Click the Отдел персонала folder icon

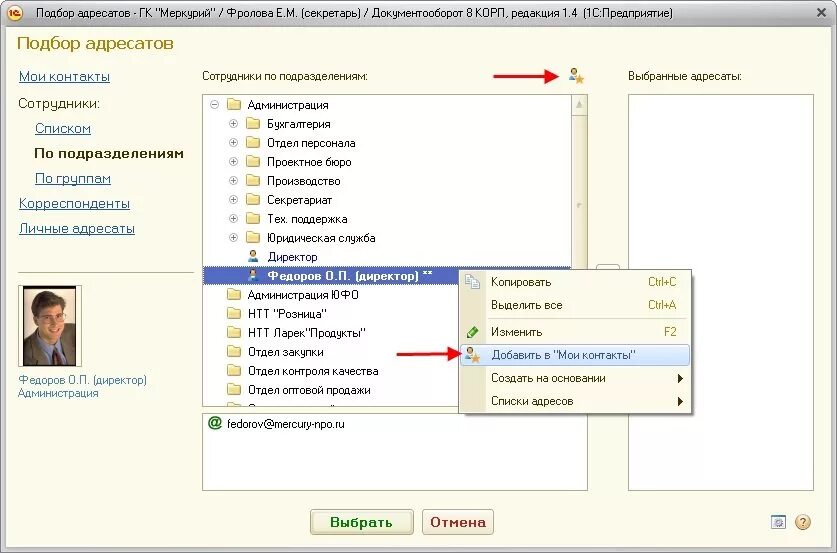[x=253, y=143]
